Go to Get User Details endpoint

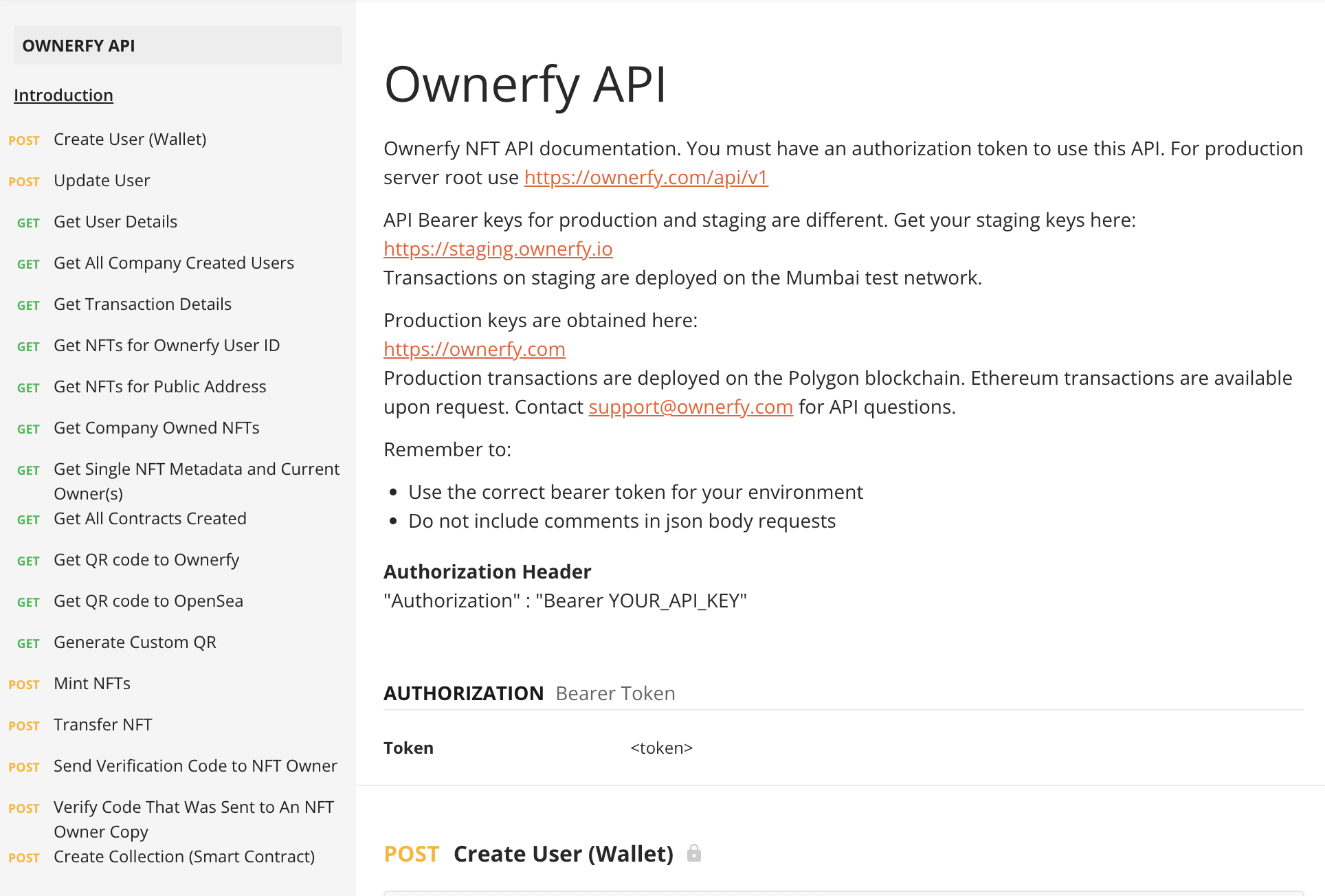coord(115,222)
